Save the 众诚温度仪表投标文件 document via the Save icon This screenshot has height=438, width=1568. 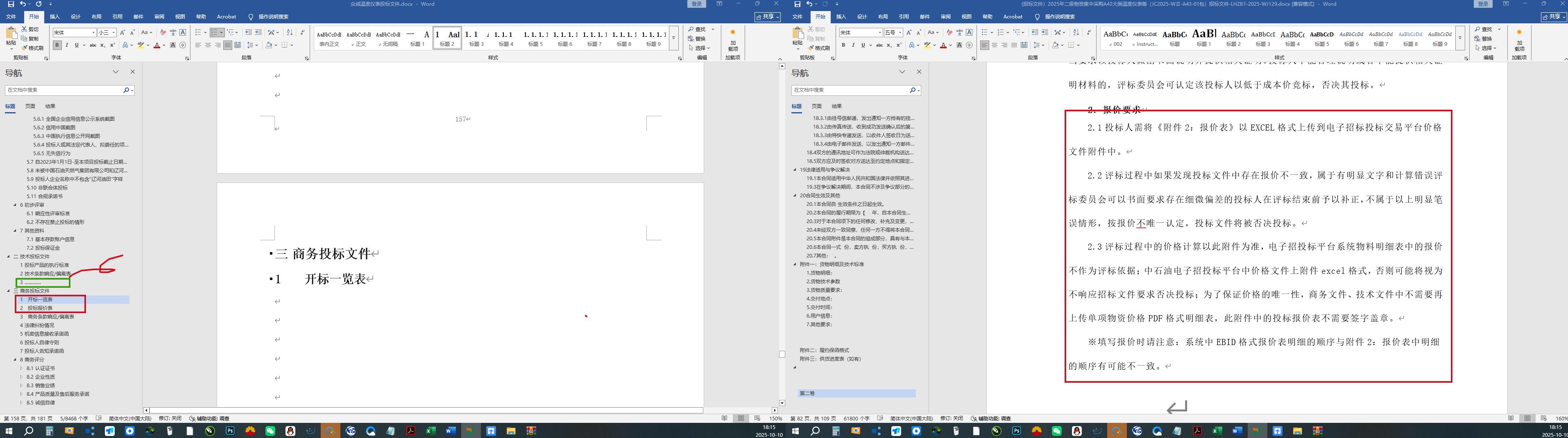tap(10, 4)
